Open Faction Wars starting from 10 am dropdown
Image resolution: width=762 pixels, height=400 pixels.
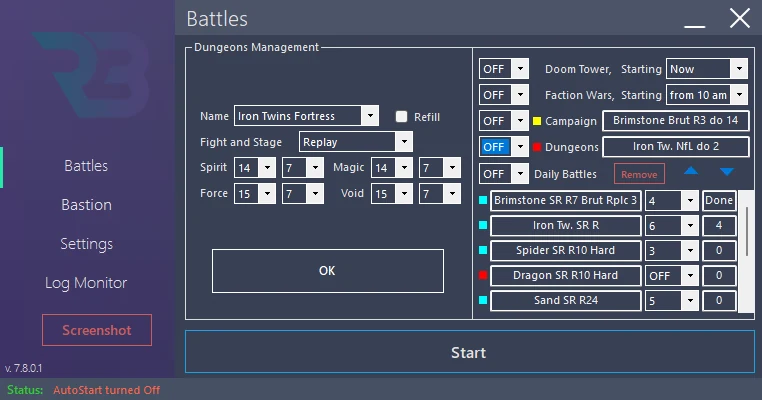click(707, 95)
